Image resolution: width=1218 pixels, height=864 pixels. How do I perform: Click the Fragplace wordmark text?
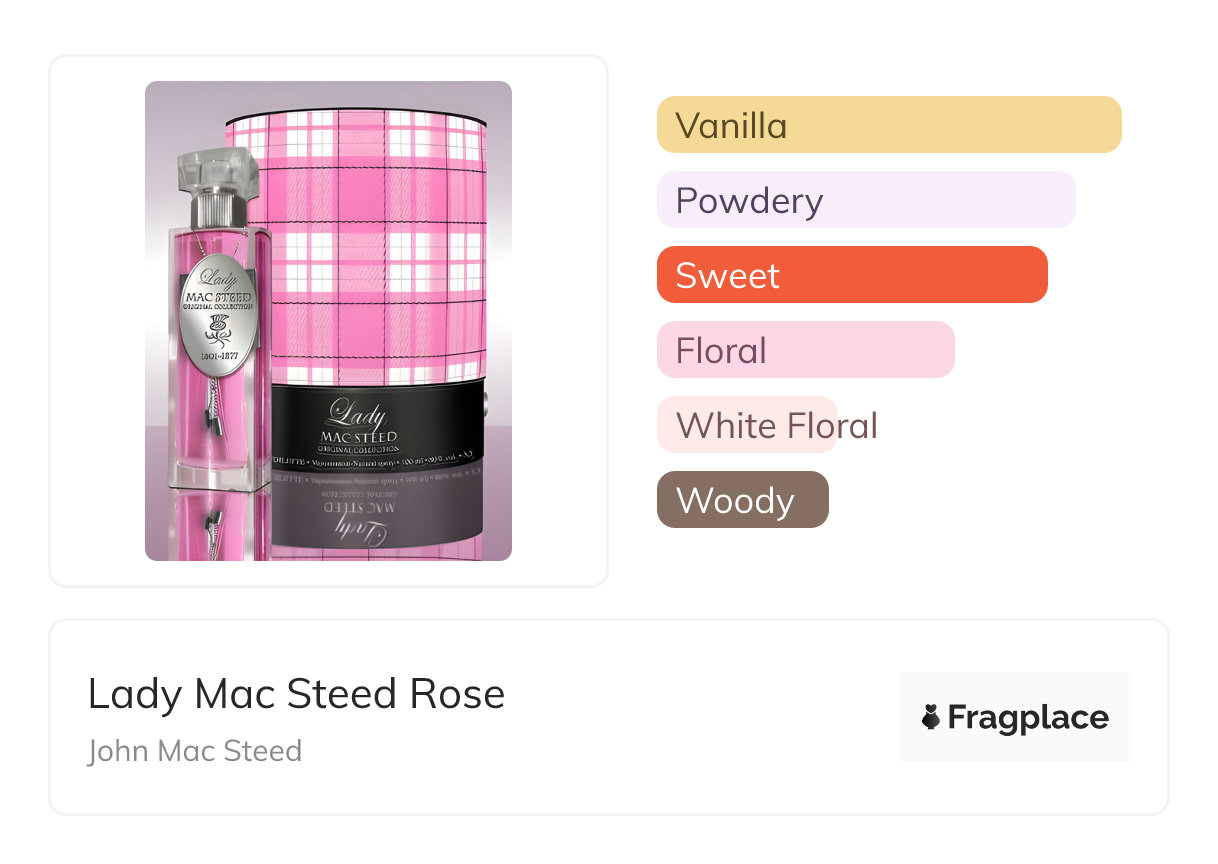1028,718
